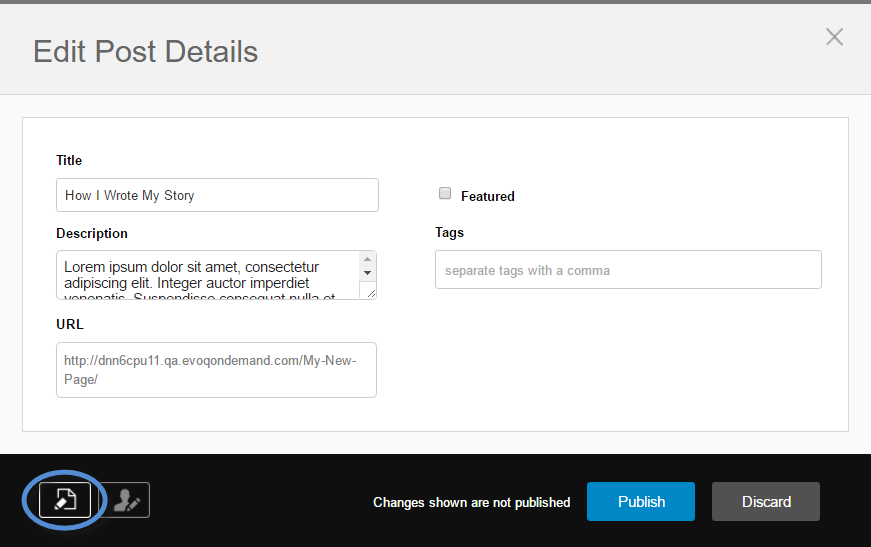Click the 'Edit Post Details' heading
Screen dimensions: 871x547
(x=146, y=52)
